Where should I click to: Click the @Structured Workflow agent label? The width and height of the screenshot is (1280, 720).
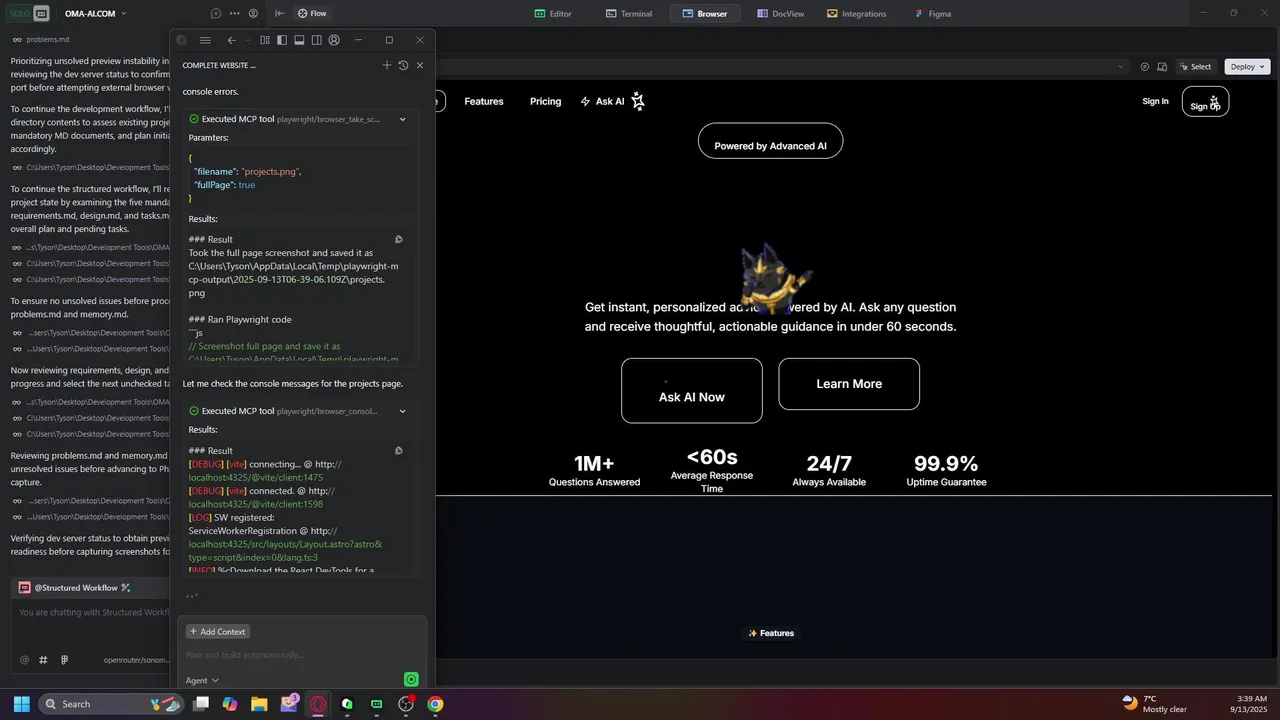75,588
